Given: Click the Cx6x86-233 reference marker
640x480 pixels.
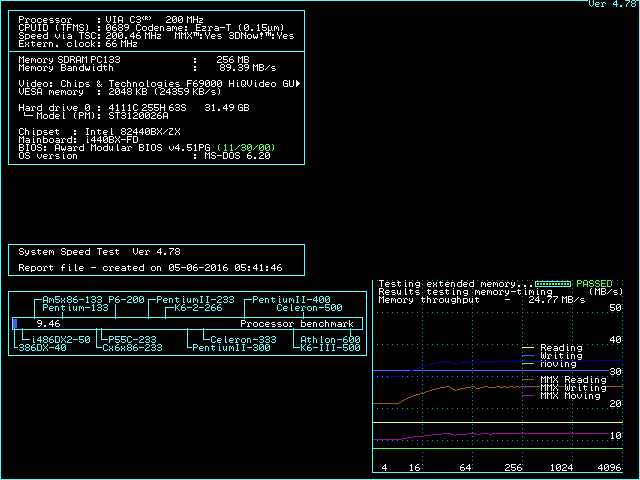Looking at the screenshot, I should (x=132, y=348).
